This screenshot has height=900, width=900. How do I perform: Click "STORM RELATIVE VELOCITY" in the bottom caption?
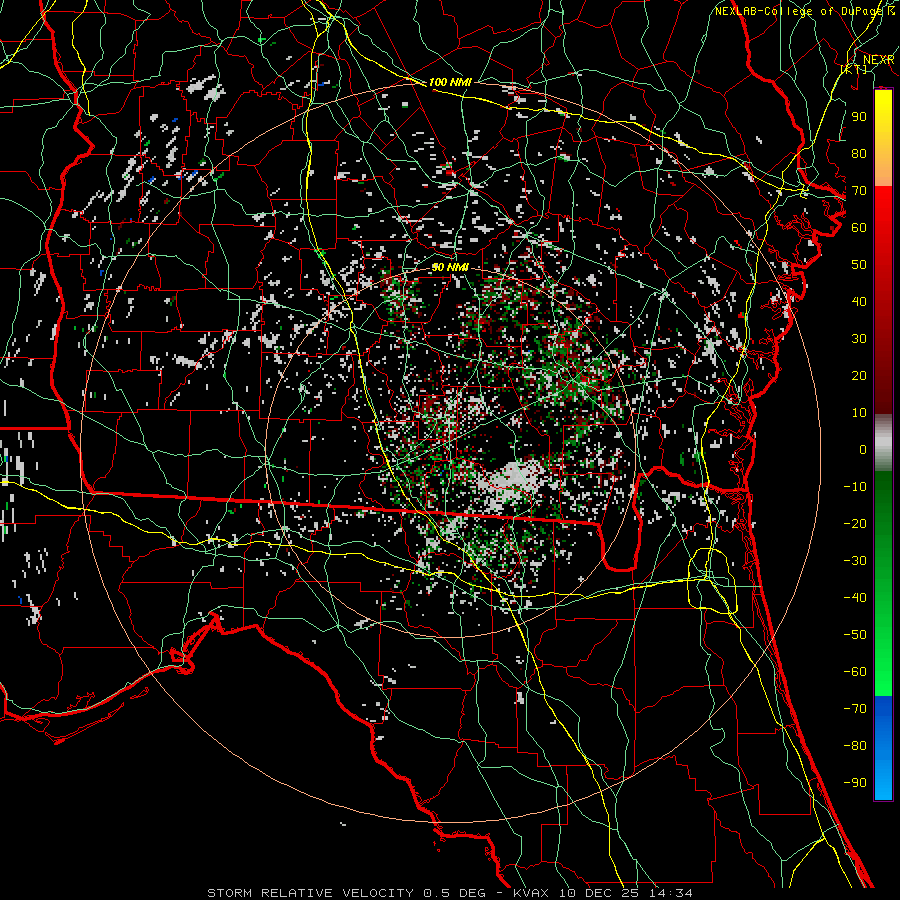(x=310, y=893)
